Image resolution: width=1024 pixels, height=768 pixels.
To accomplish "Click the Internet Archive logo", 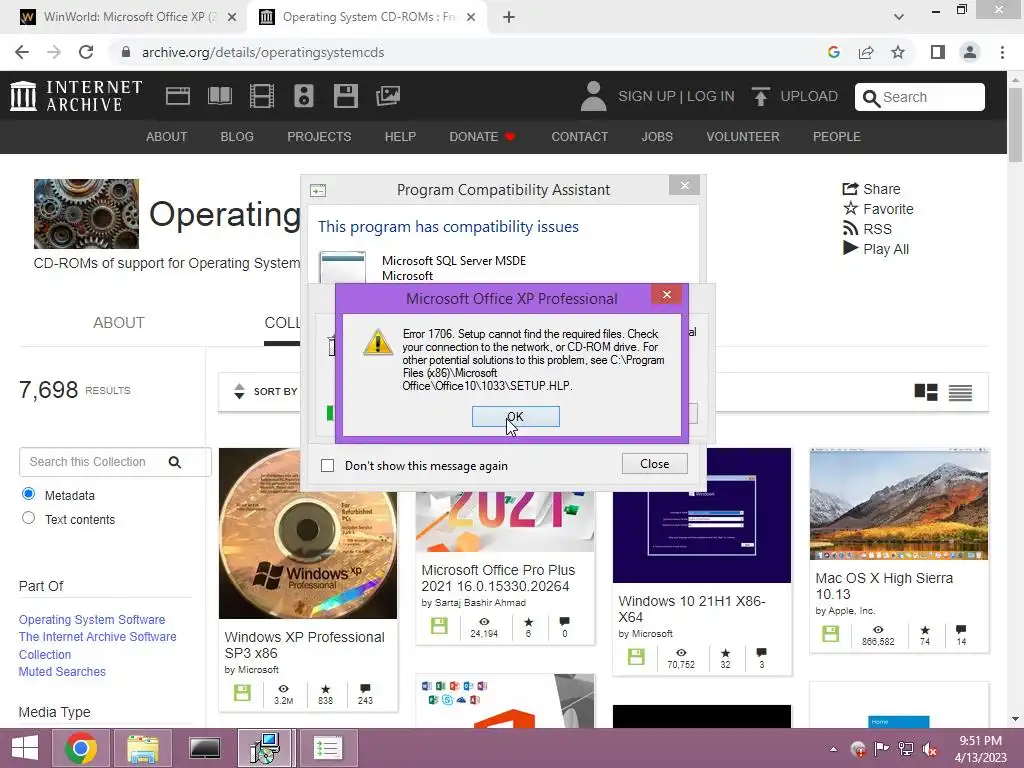I will [x=76, y=96].
